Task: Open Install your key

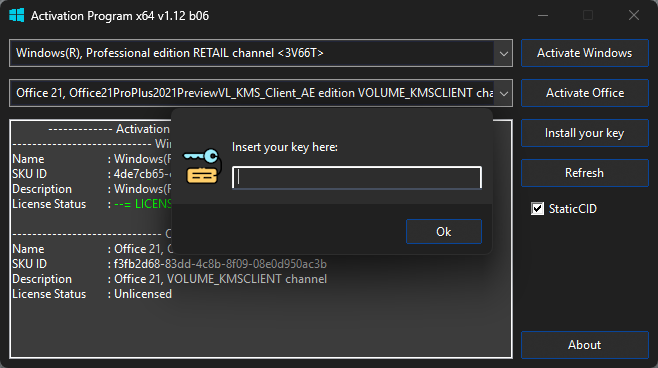Action: (x=585, y=133)
